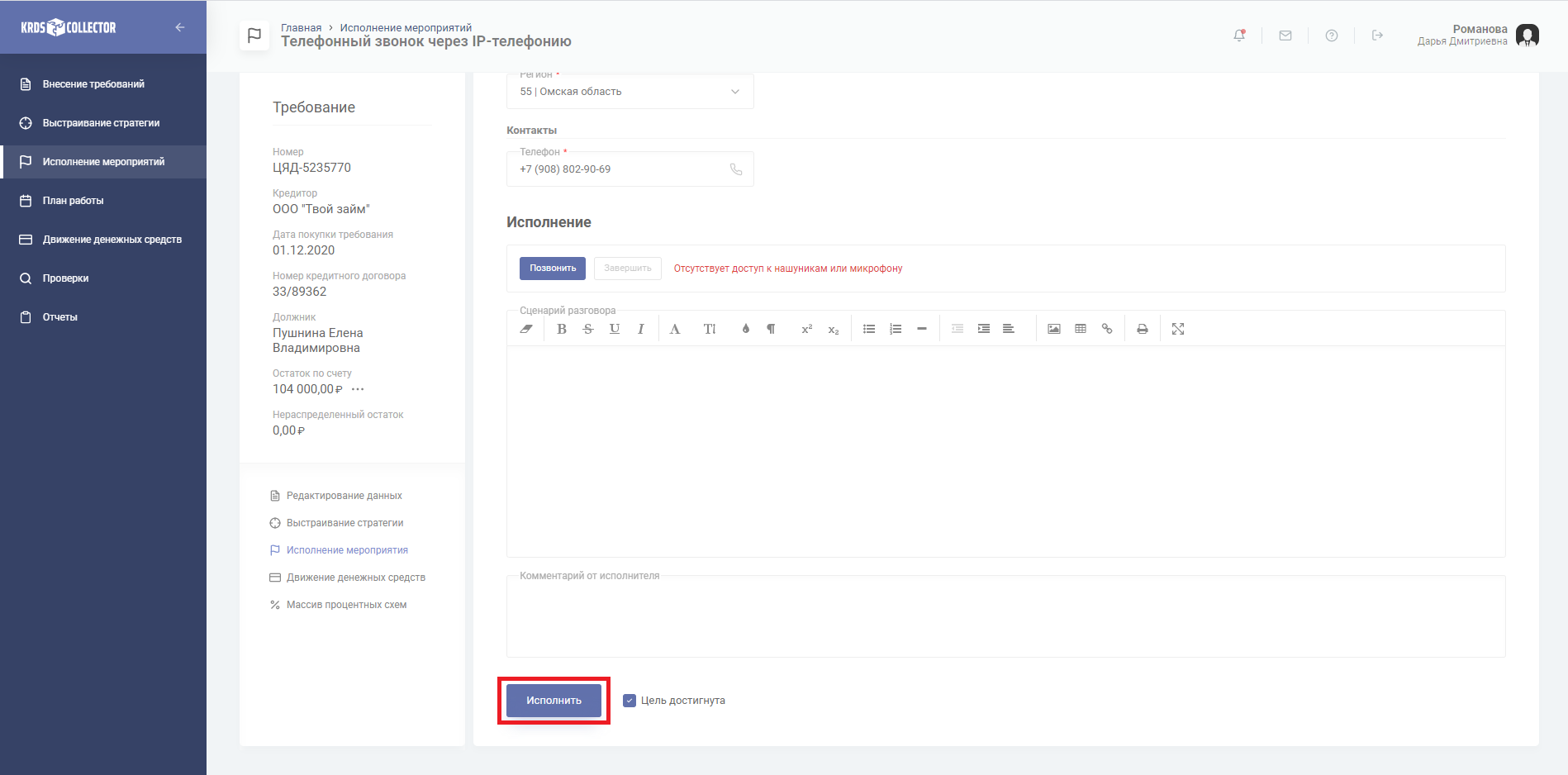
Task: Apply strikethrough in the editor toolbar
Action: 588,329
